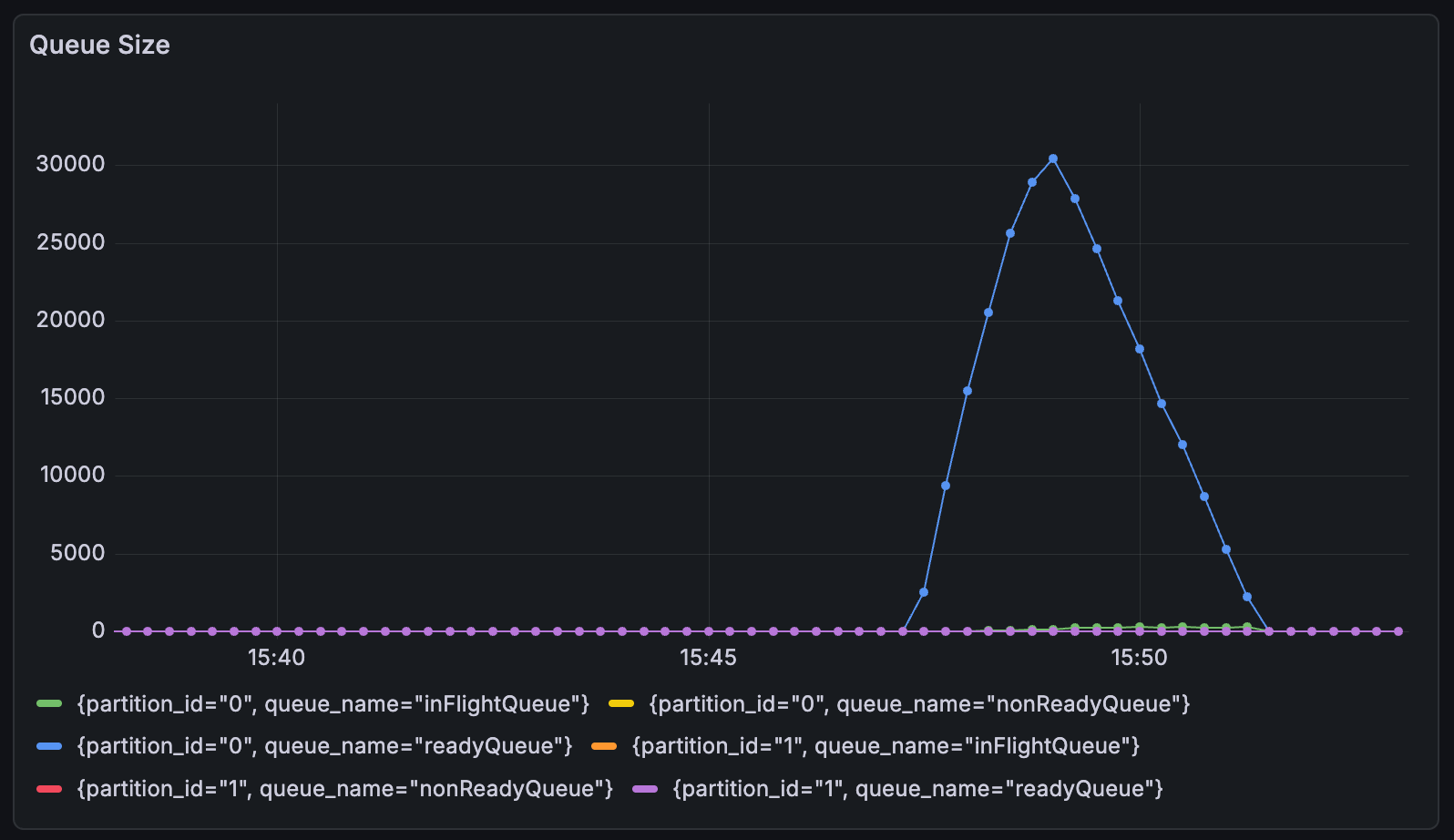This screenshot has width=1454, height=840.
Task: Click the peak data point of blue line
Action: coord(1053,159)
